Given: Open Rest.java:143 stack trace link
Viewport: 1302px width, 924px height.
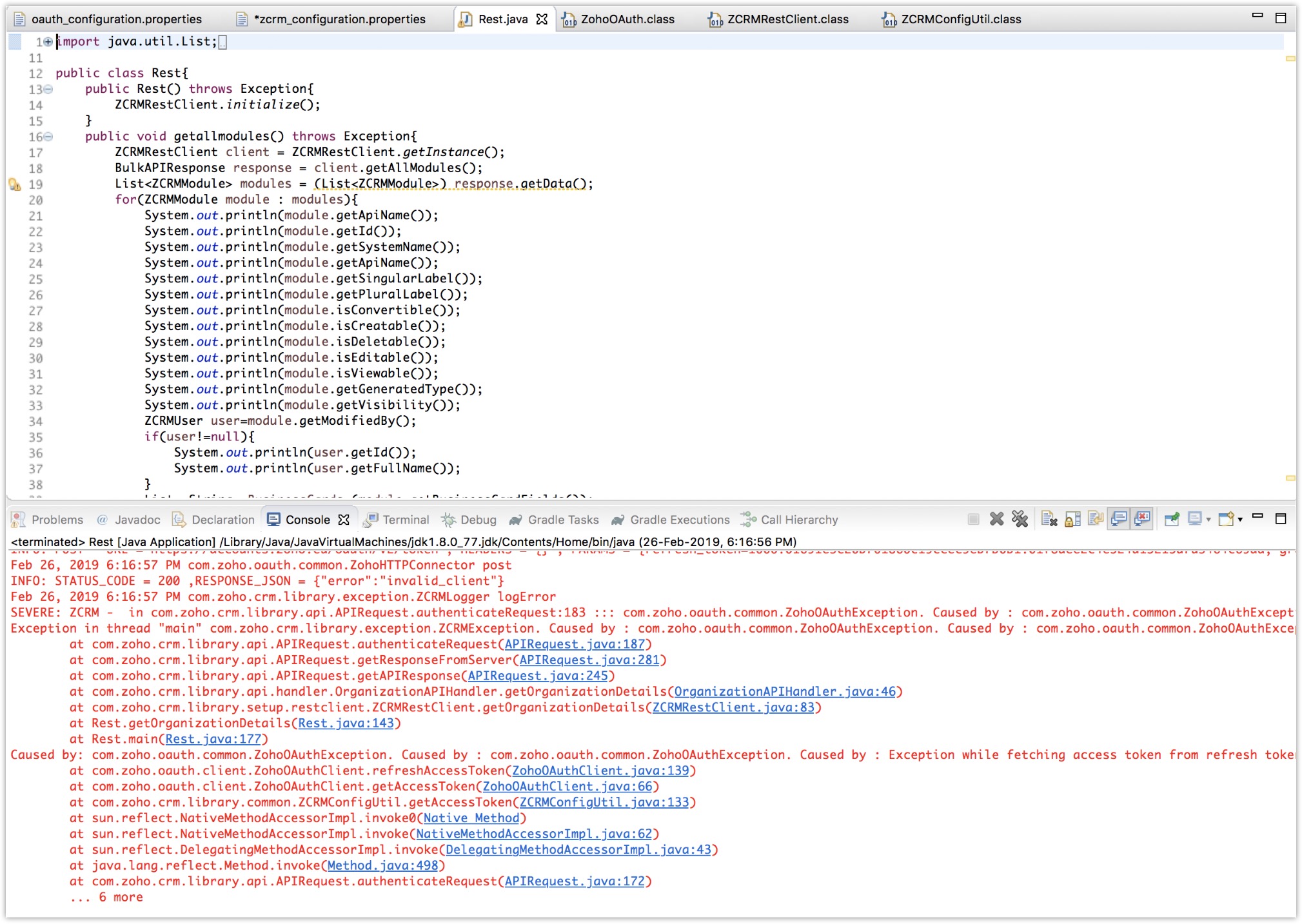Looking at the screenshot, I should 346,723.
